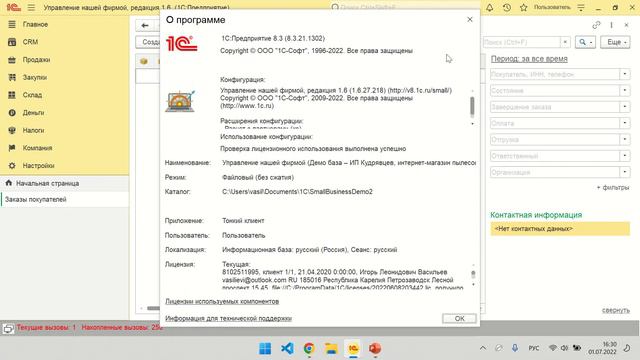This screenshot has height=360, width=640.
Task: Open the Закупки section
Action: coord(34,77)
